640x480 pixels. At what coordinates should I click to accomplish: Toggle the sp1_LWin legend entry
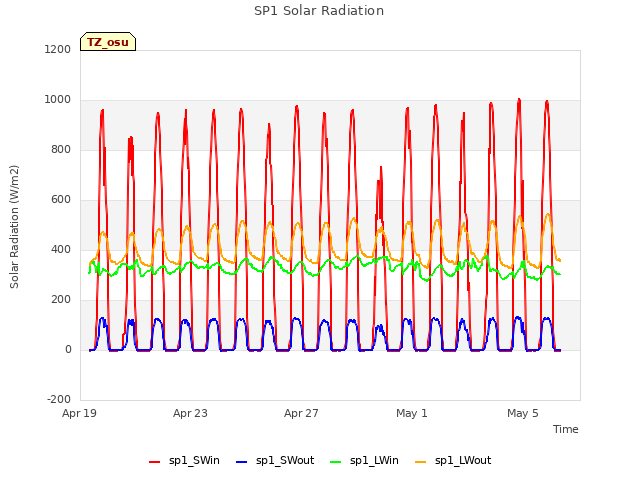point(364,461)
